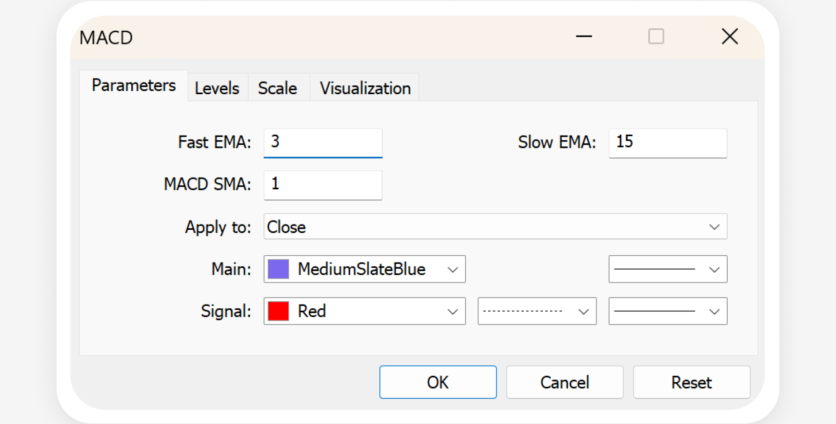Click the MediumSlateBlue color swatch
The height and width of the screenshot is (424, 836).
(279, 269)
